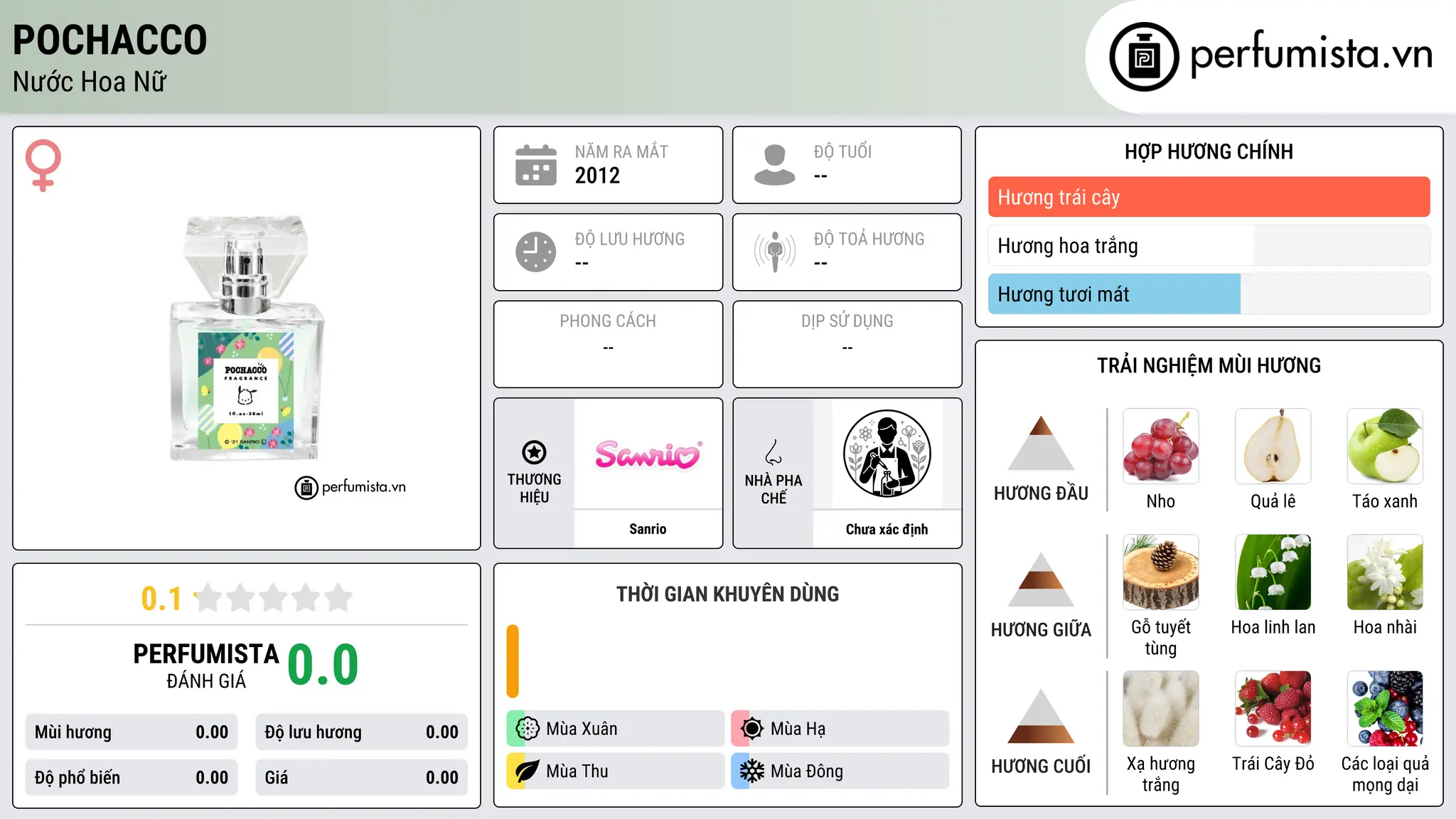The height and width of the screenshot is (819, 1456).
Task: Click the Độ phổ biến score row
Action: 132,778
